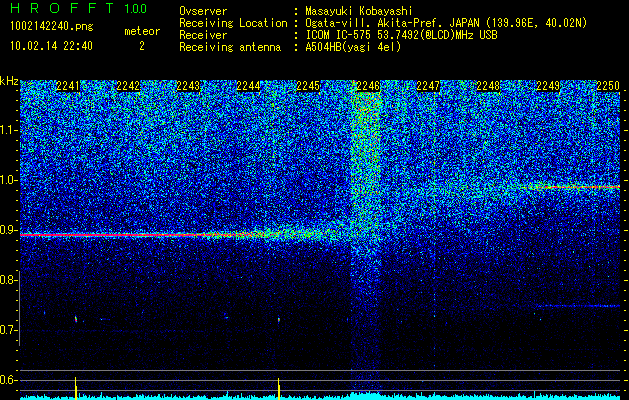Screen dimensions: 629x400
Task: Click the ICOM IC-575 receiver frequency text
Action: [x=401, y=35]
